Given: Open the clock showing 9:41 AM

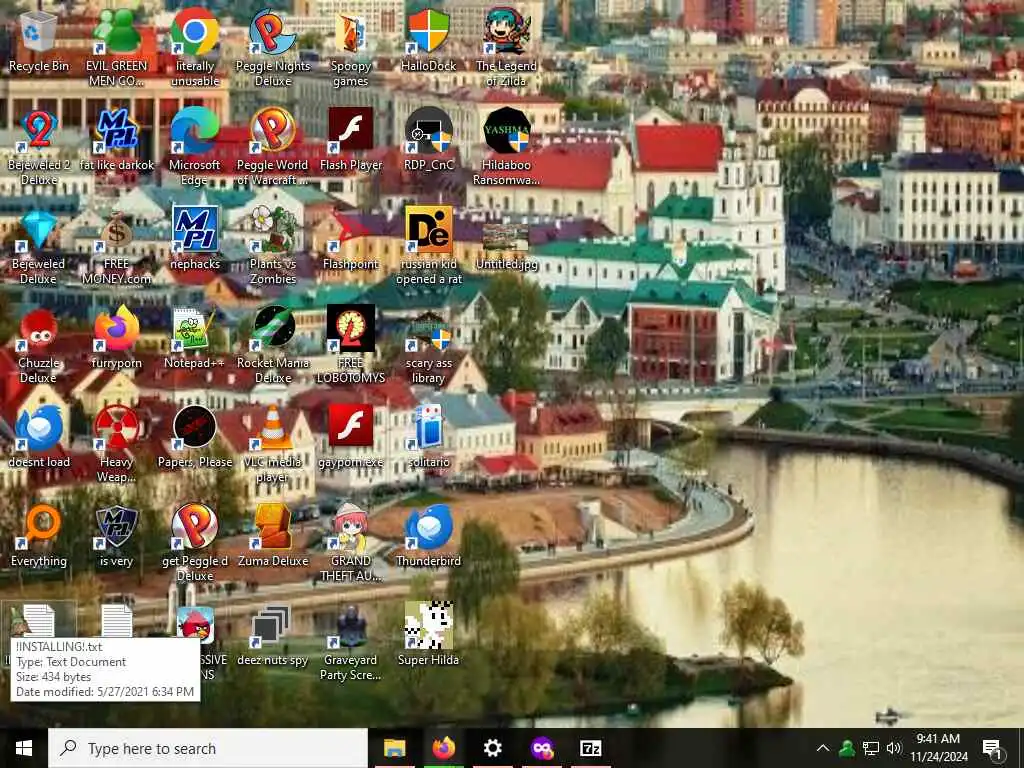Looking at the screenshot, I should point(938,748).
